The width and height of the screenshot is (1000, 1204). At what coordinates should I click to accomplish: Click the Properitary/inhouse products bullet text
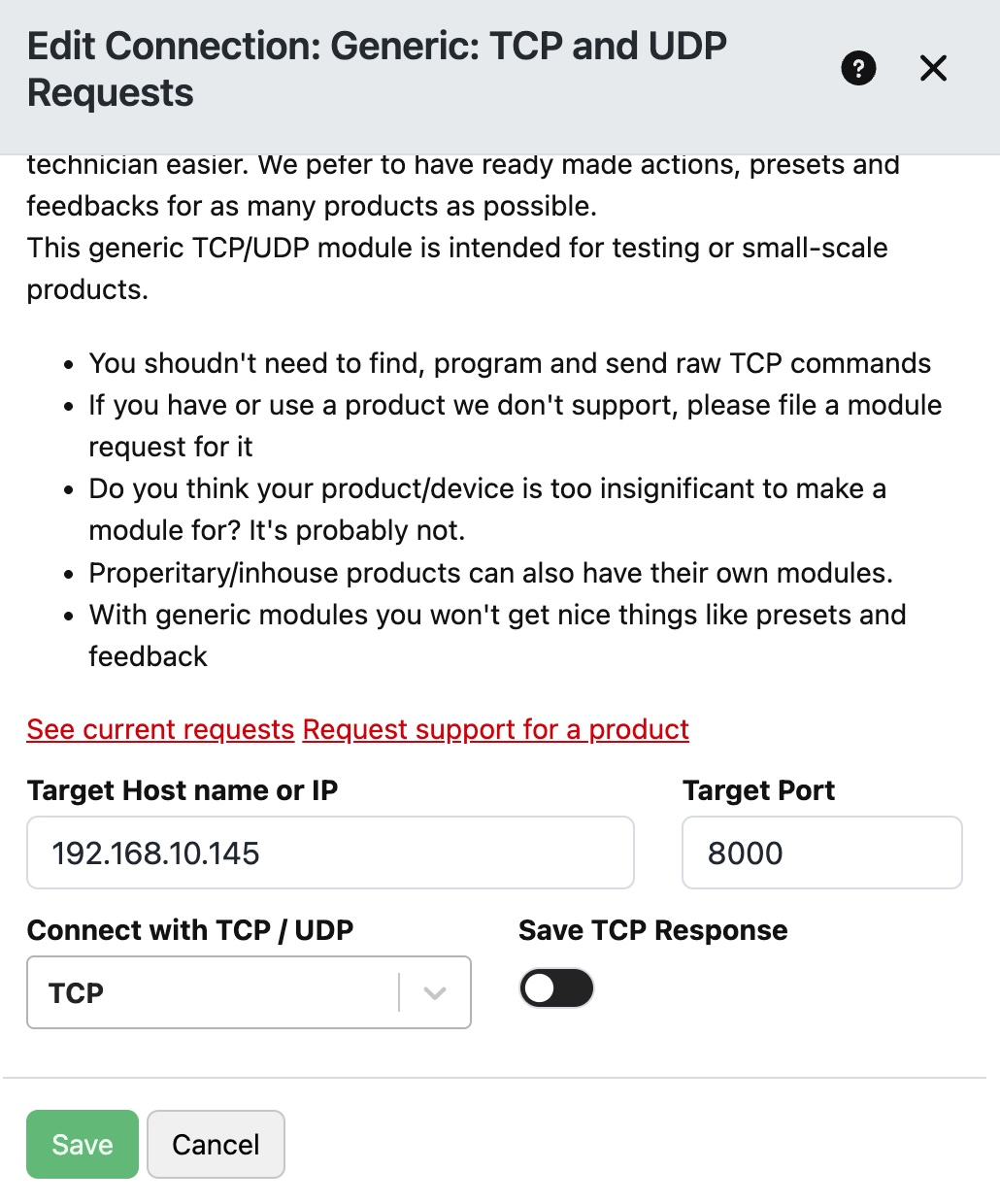click(490, 573)
